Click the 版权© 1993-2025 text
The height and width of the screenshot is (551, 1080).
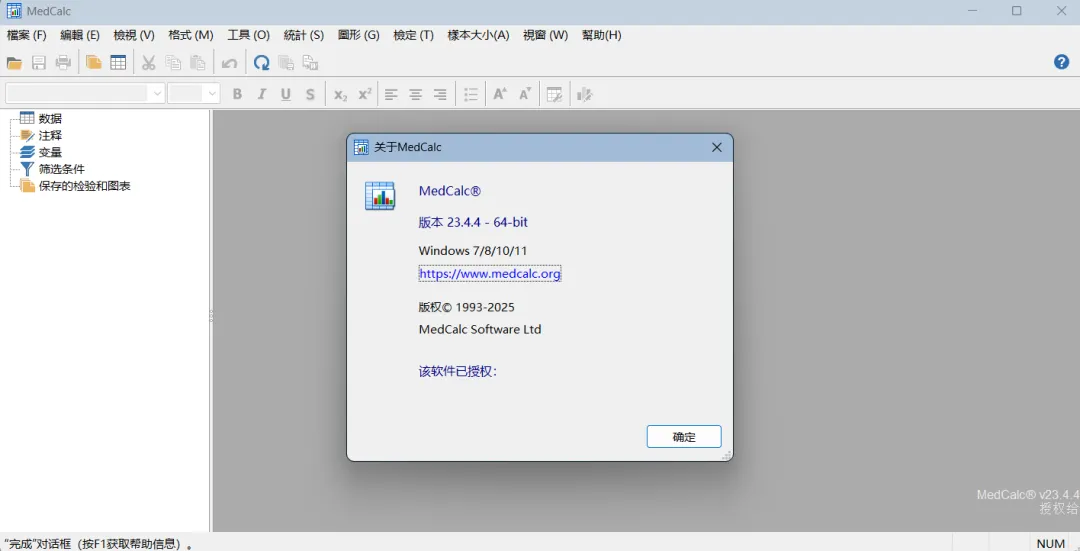pos(466,307)
